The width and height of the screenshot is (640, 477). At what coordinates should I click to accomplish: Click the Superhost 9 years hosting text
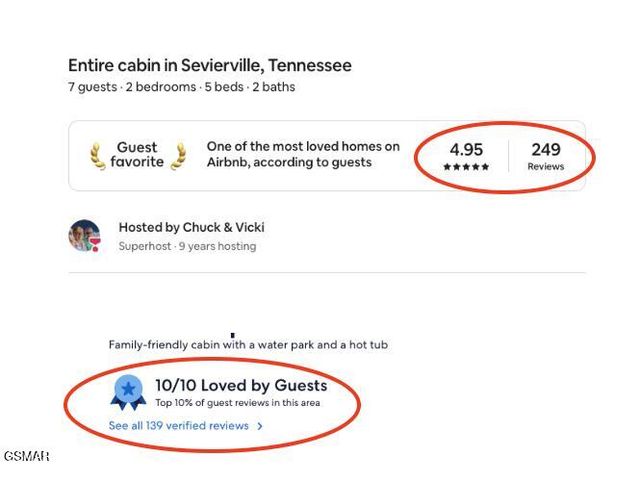pos(187,246)
